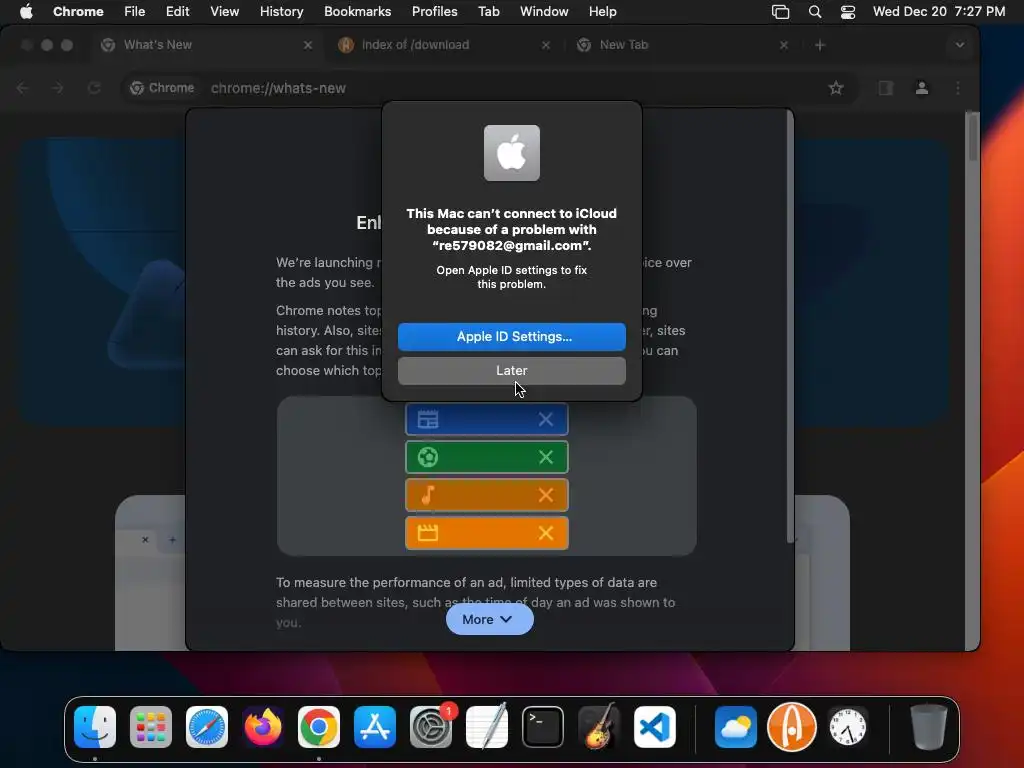Viewport: 1024px width, 768px height.
Task: Open the Trash from the Dock
Action: point(928,727)
